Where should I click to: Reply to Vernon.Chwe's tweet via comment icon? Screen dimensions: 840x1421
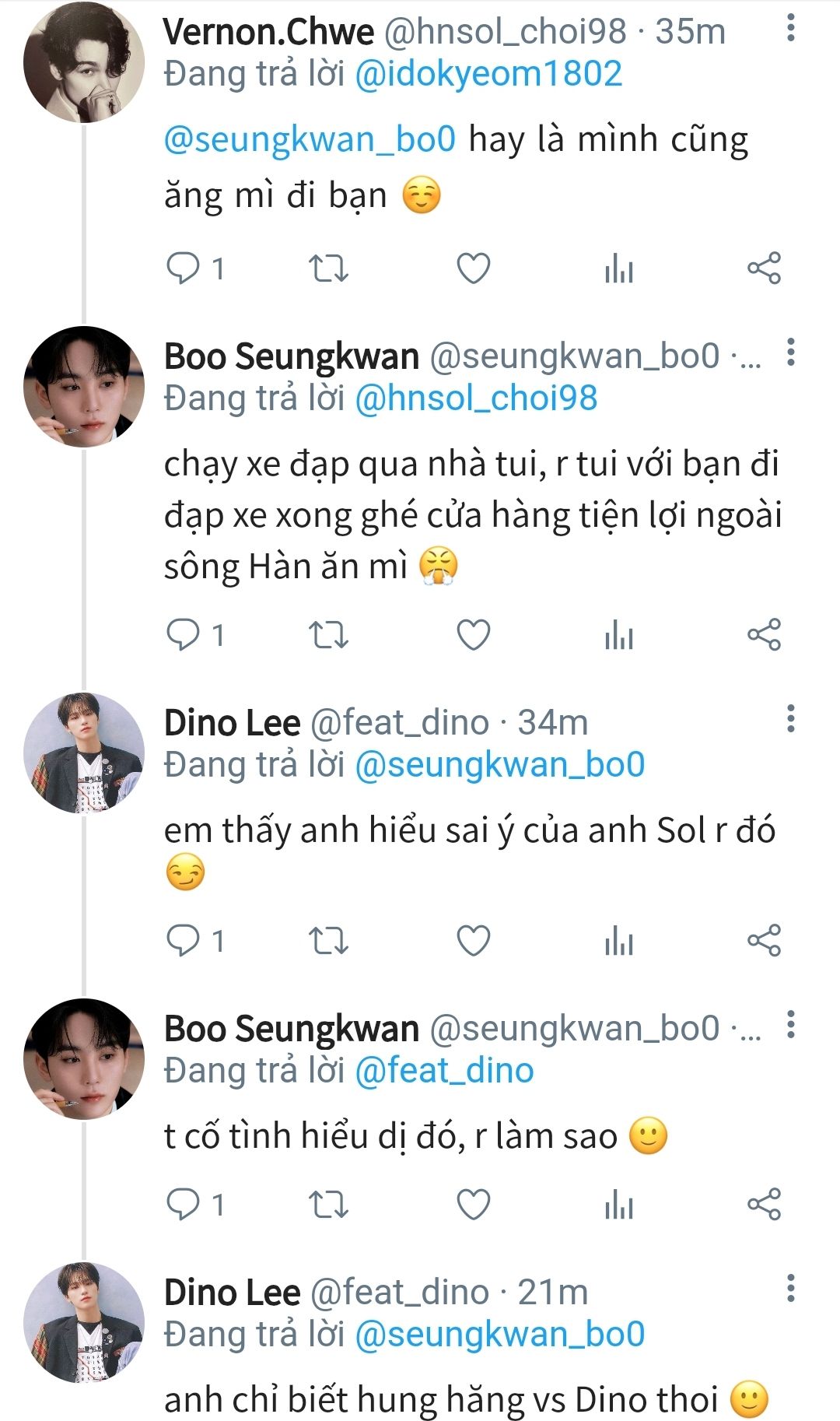click(184, 268)
